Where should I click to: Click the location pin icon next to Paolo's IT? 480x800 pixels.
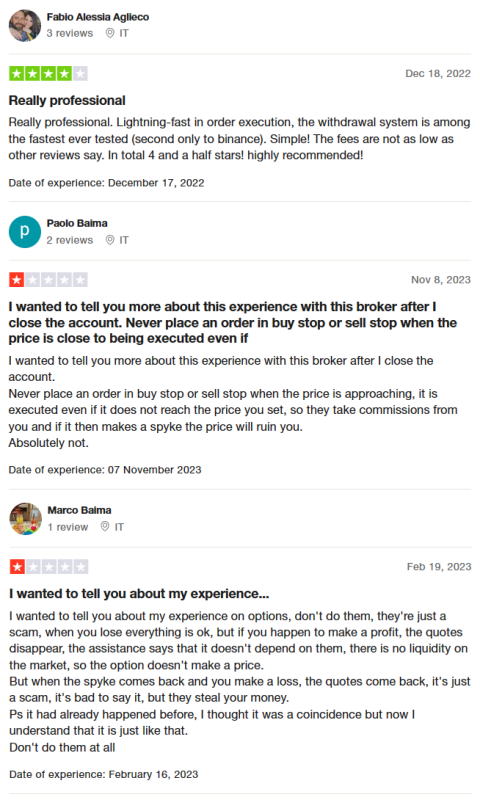[110, 240]
